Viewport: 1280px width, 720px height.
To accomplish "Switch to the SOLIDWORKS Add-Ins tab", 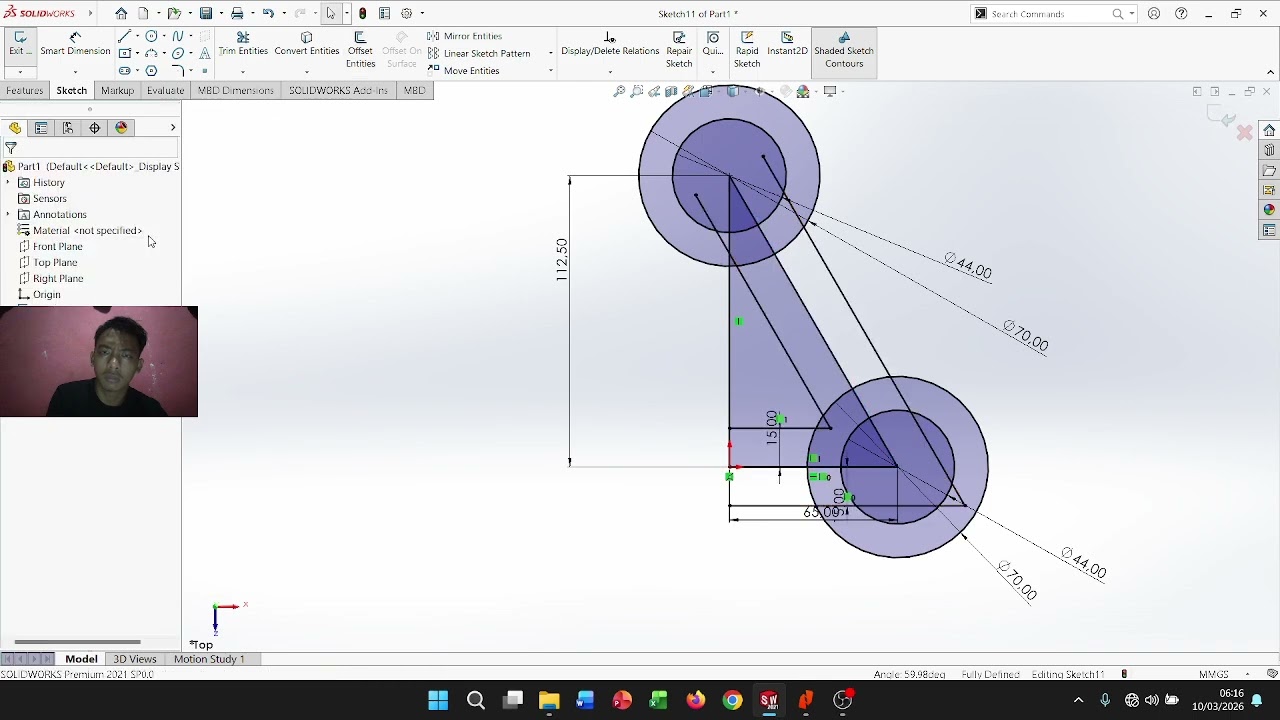I will pos(338,90).
